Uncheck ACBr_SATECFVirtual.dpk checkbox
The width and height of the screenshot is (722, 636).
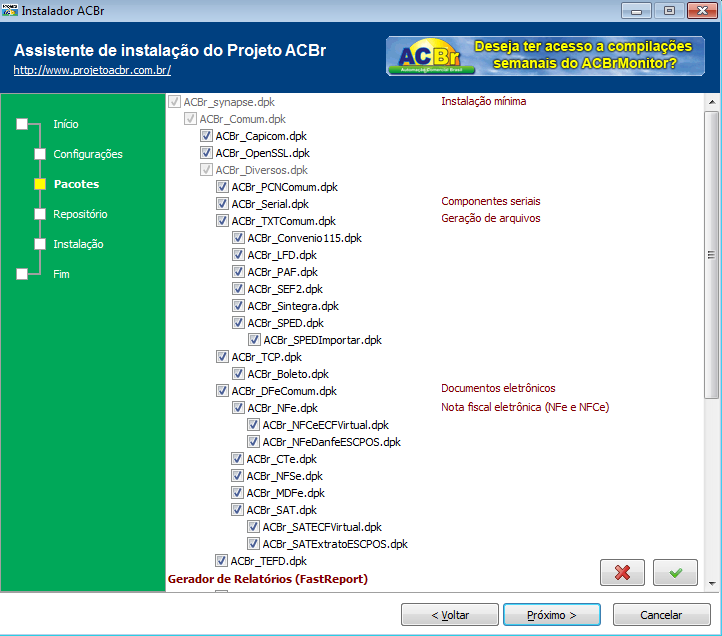click(253, 527)
